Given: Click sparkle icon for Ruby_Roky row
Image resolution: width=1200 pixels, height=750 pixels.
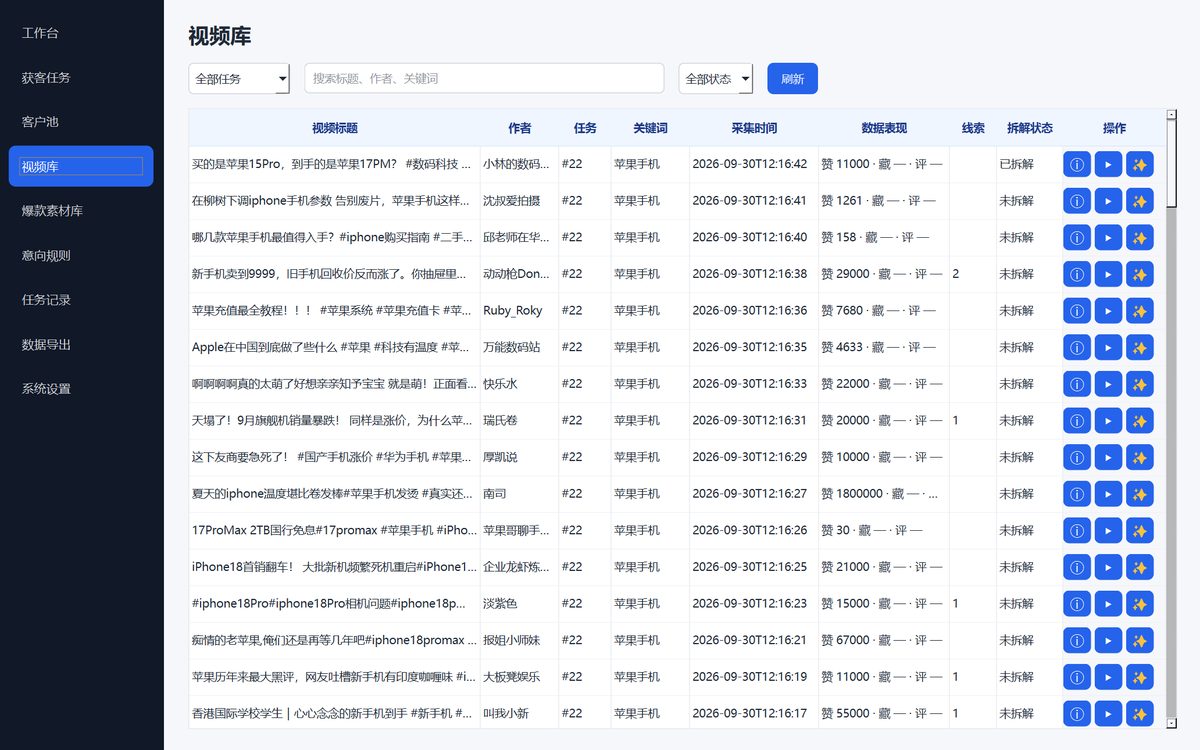Looking at the screenshot, I should [x=1139, y=311].
